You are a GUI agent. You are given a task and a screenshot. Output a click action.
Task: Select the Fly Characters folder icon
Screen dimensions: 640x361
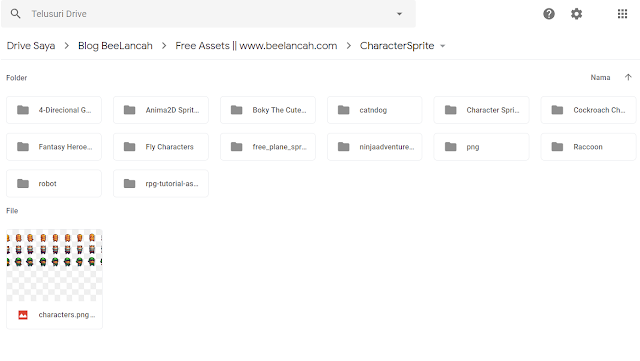[130, 147]
